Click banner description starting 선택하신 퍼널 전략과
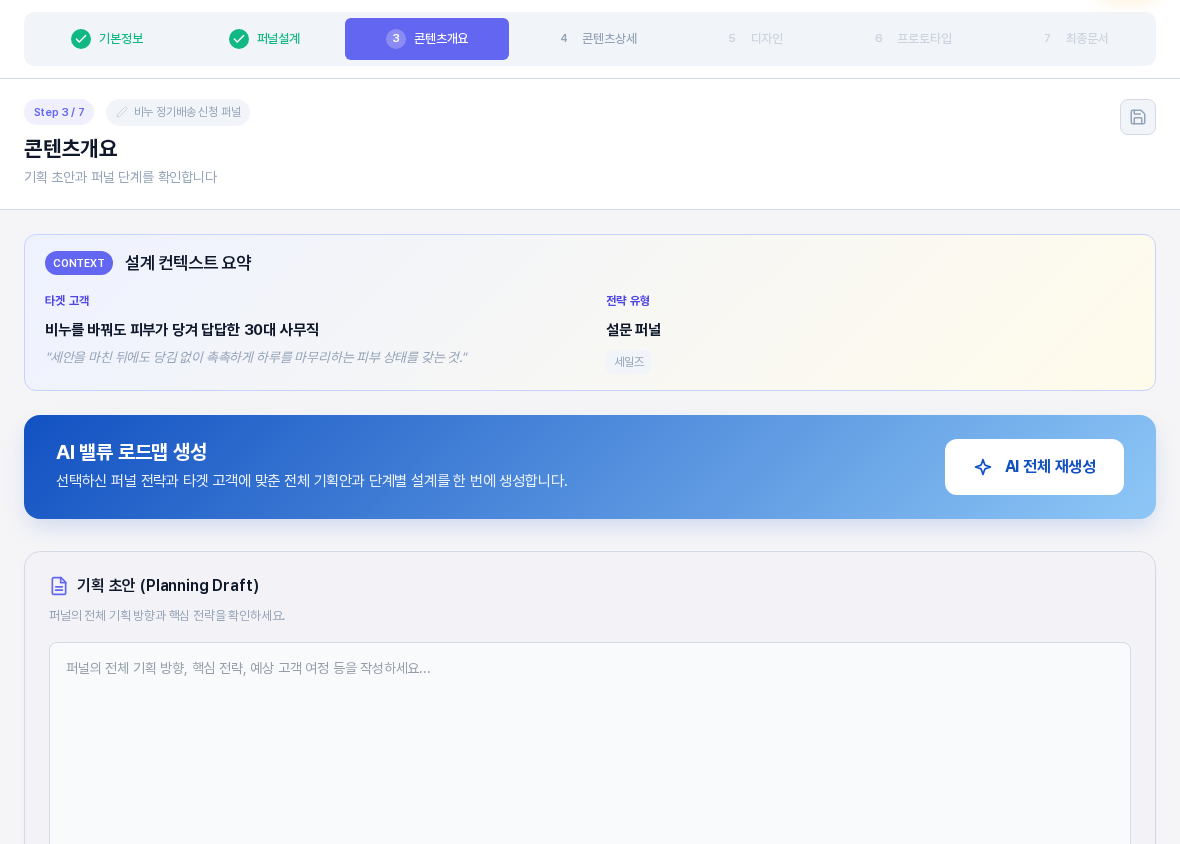 click(x=312, y=481)
